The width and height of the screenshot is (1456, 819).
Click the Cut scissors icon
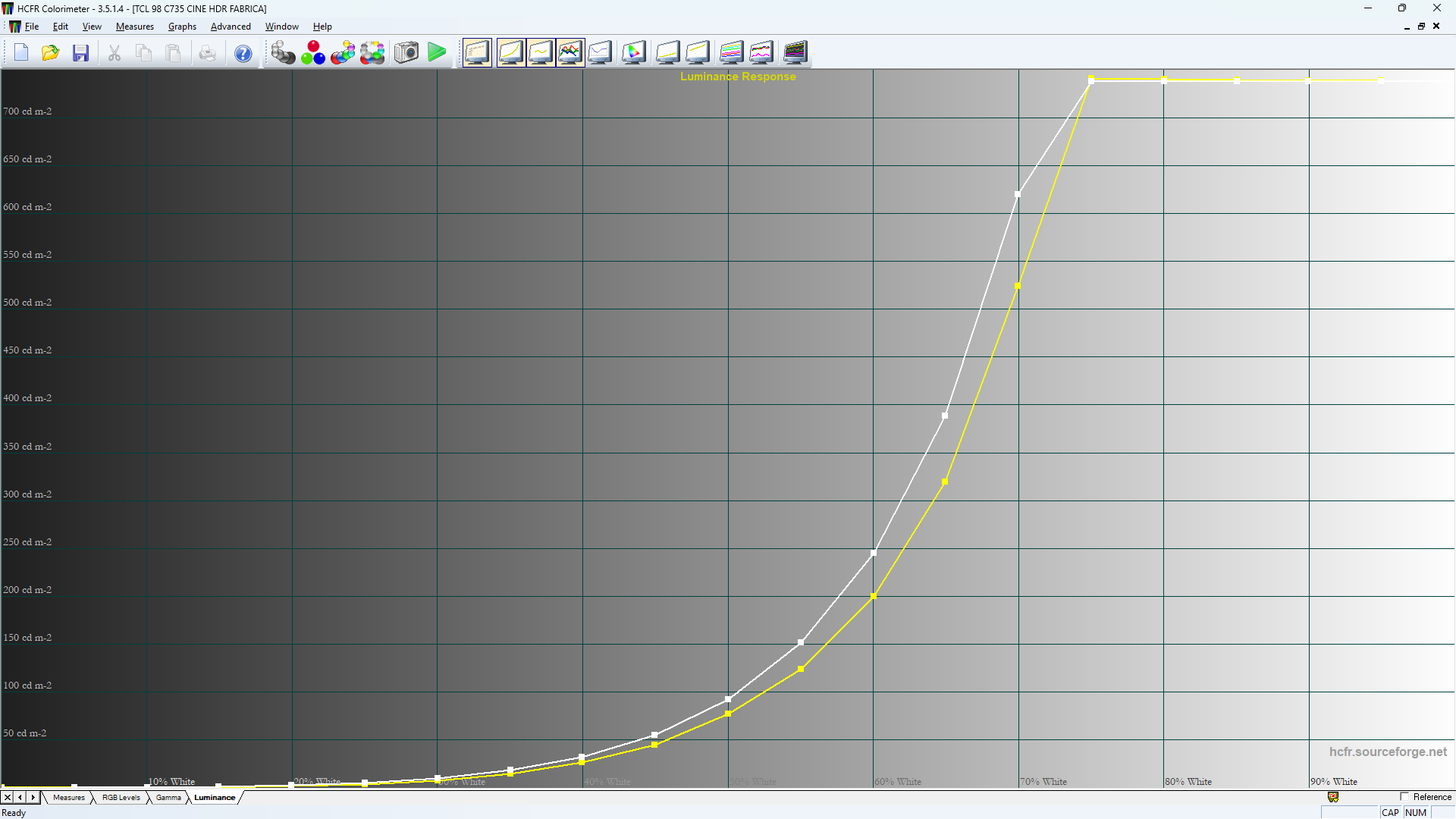(115, 53)
